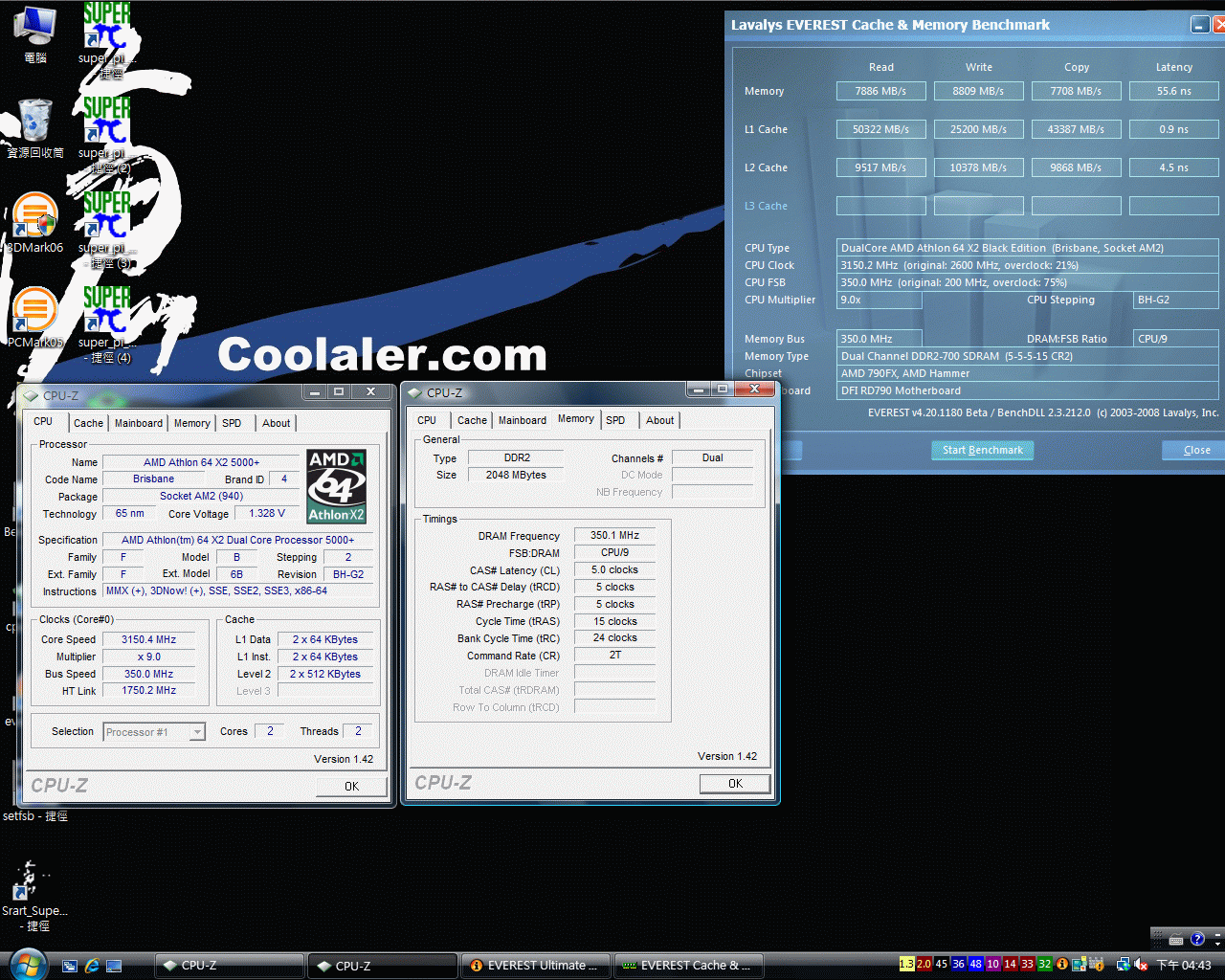Click the muted volume tray icon
The image size is (1225, 980).
pyautogui.click(x=1141, y=965)
